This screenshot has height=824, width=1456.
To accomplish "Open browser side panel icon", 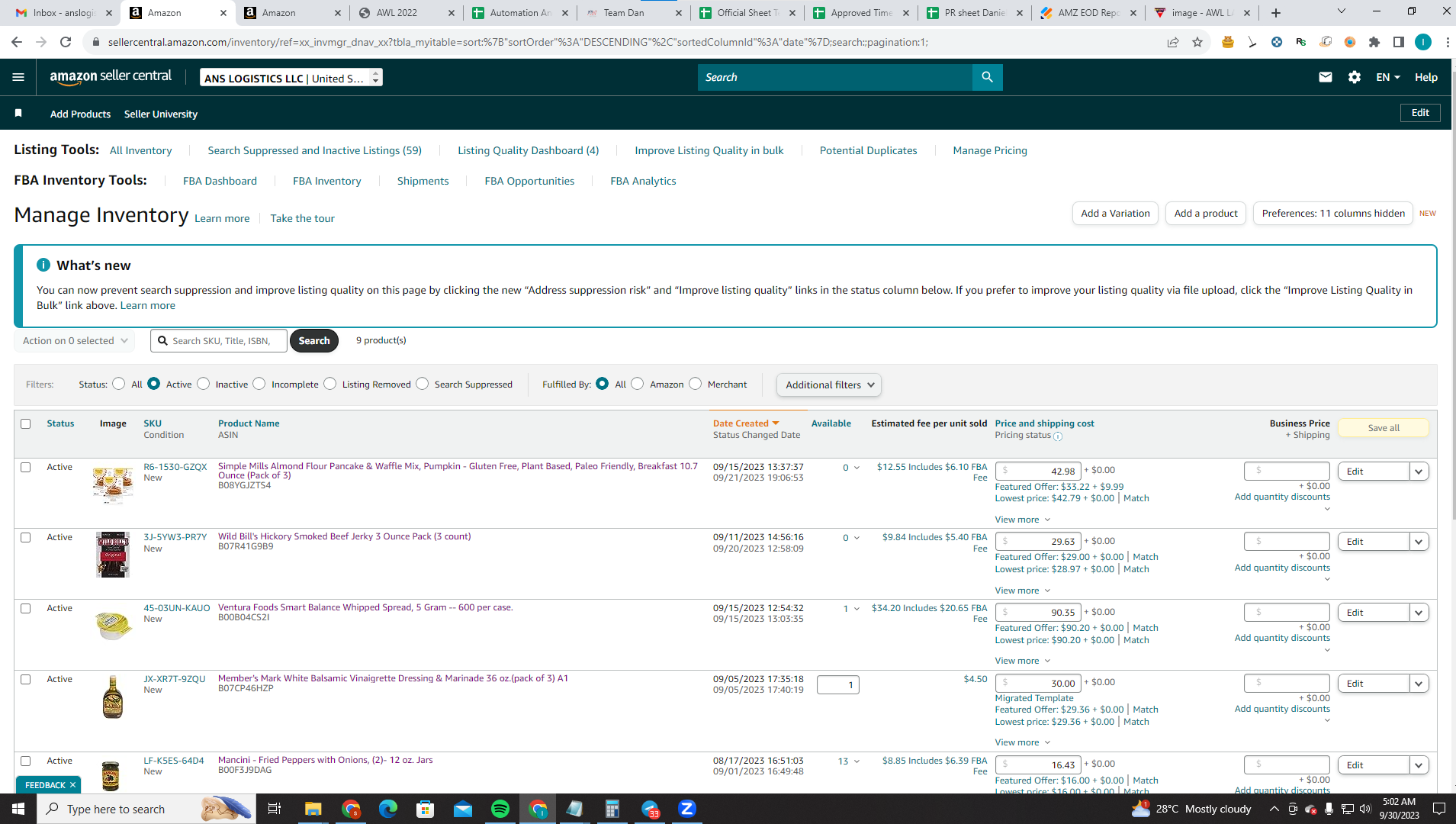I will tap(1399, 42).
